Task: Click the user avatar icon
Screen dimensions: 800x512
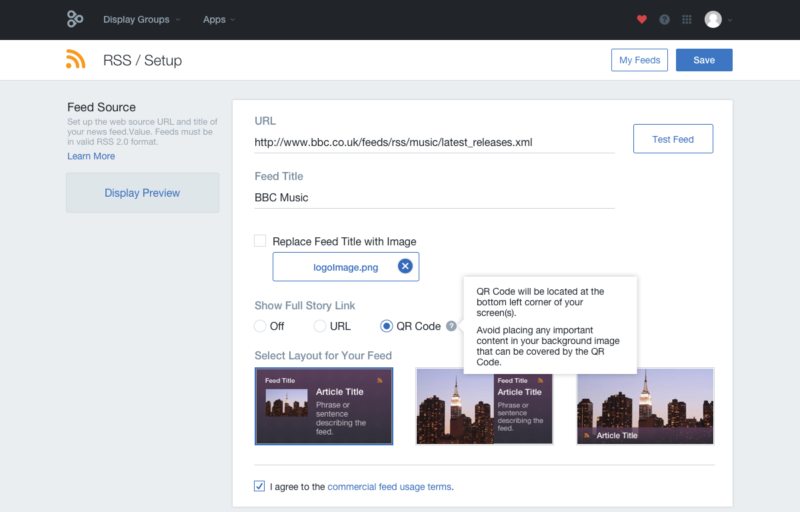Action: pyautogui.click(x=712, y=19)
